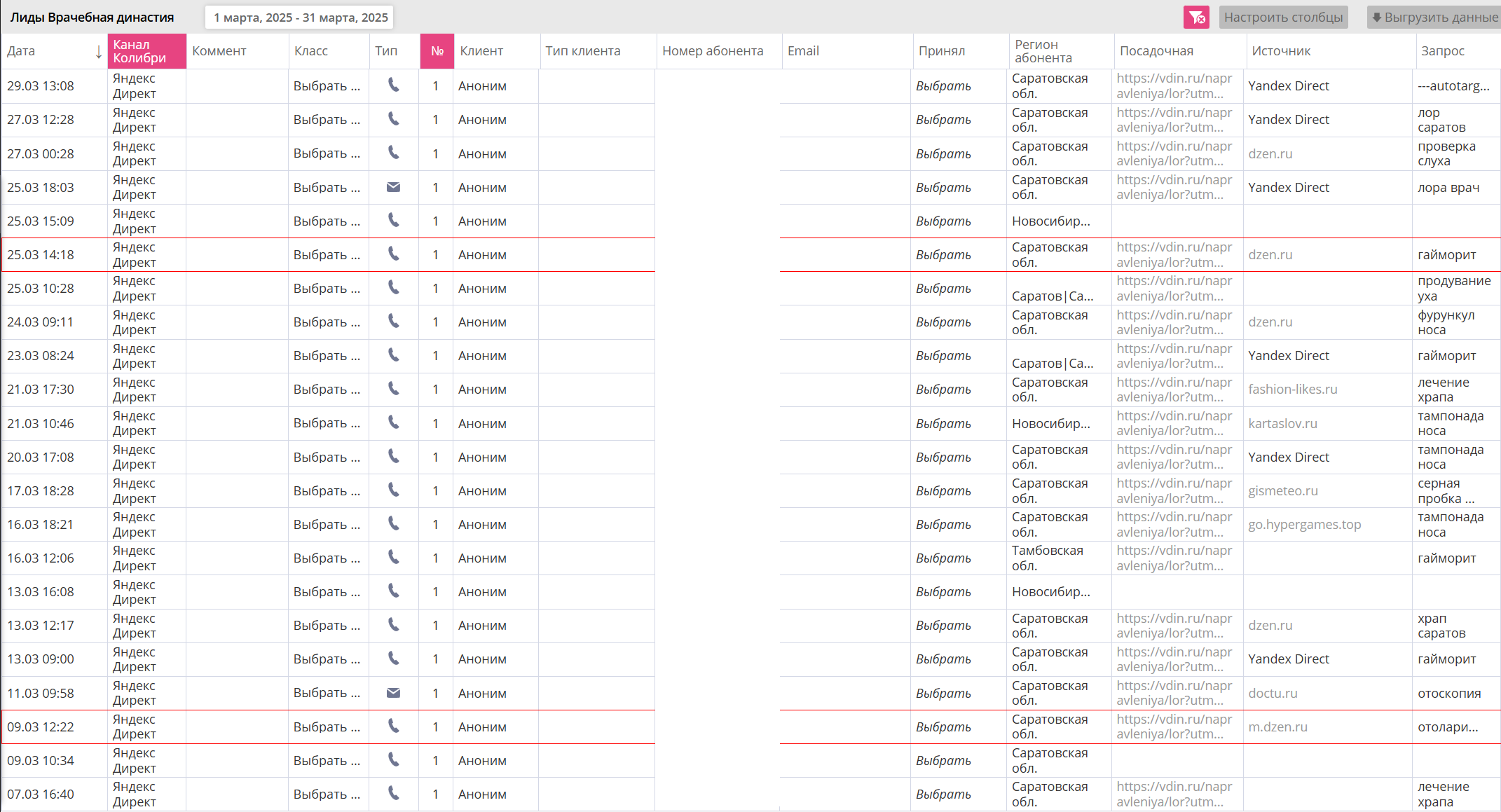Click the phone icon for 29.03 13:08 lead
The width and height of the screenshot is (1501, 812).
(x=394, y=85)
